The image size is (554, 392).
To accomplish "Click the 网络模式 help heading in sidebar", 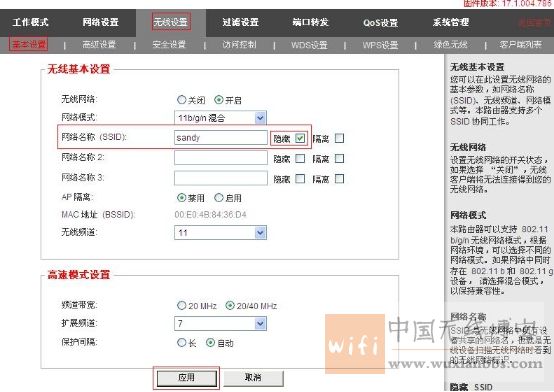I will point(468,215).
